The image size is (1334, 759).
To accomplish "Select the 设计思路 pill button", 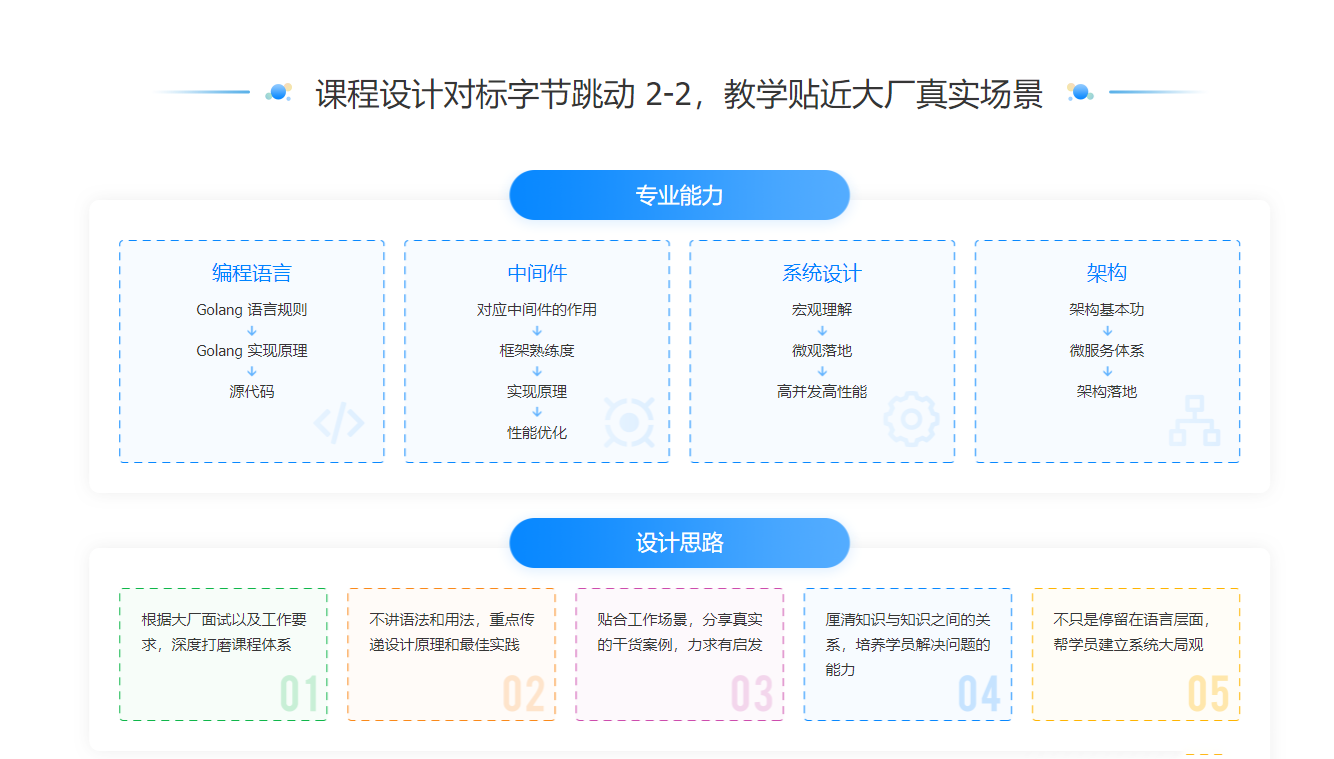I will pos(679,543).
